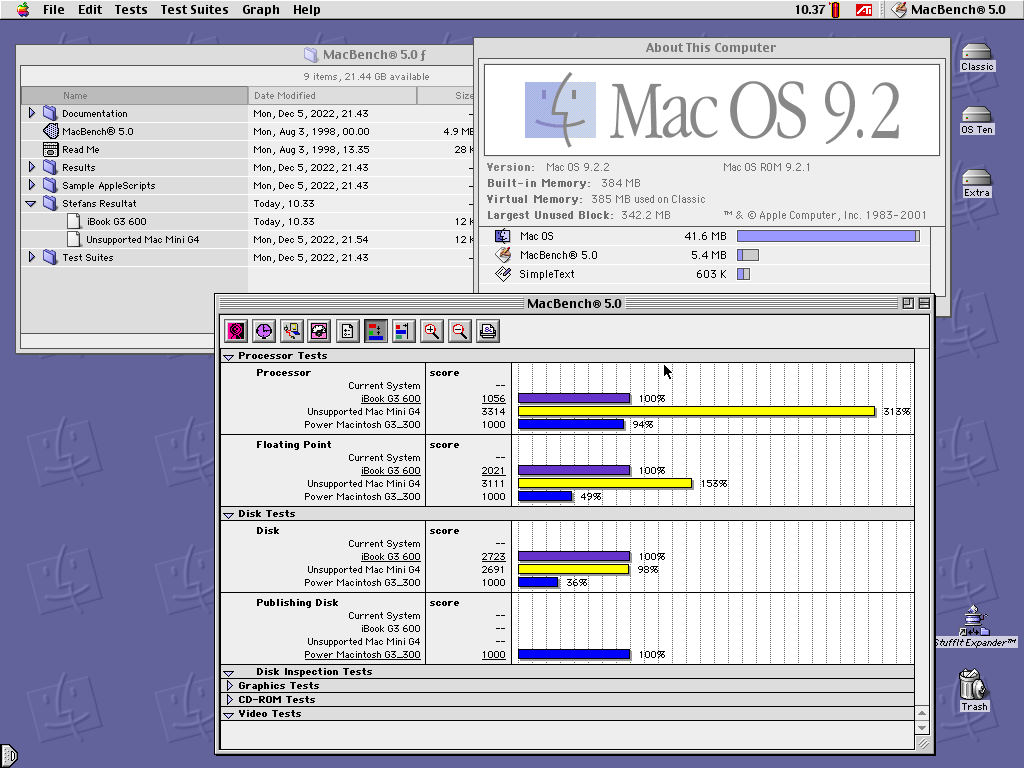The width and height of the screenshot is (1024, 768).
Task: Select the StuffIt Expander desktop icon
Action: (974, 620)
